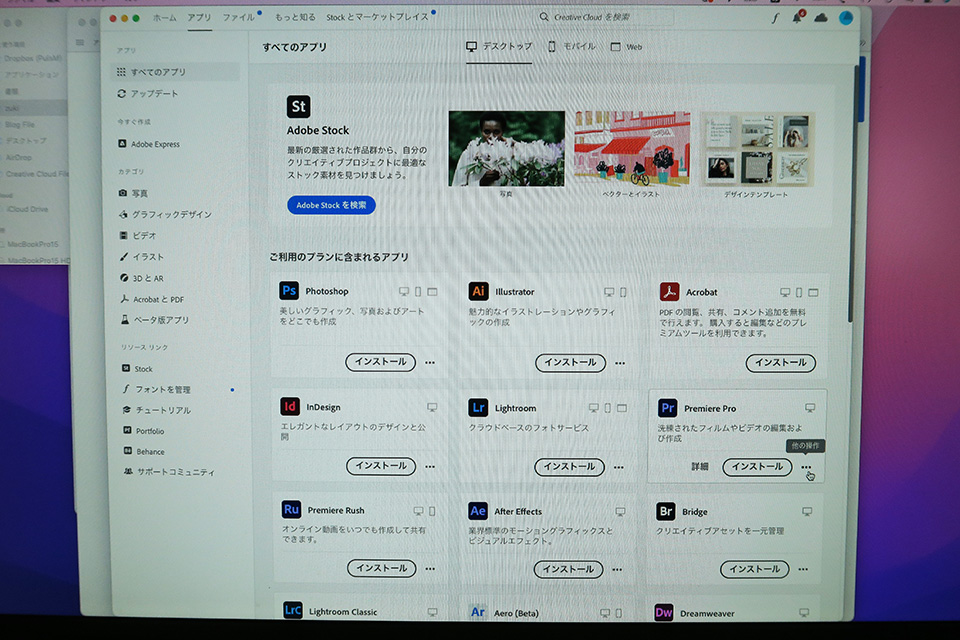Image resolution: width=960 pixels, height=640 pixels.
Task: Click the Photoshop Ps icon
Action: pyautogui.click(x=289, y=290)
